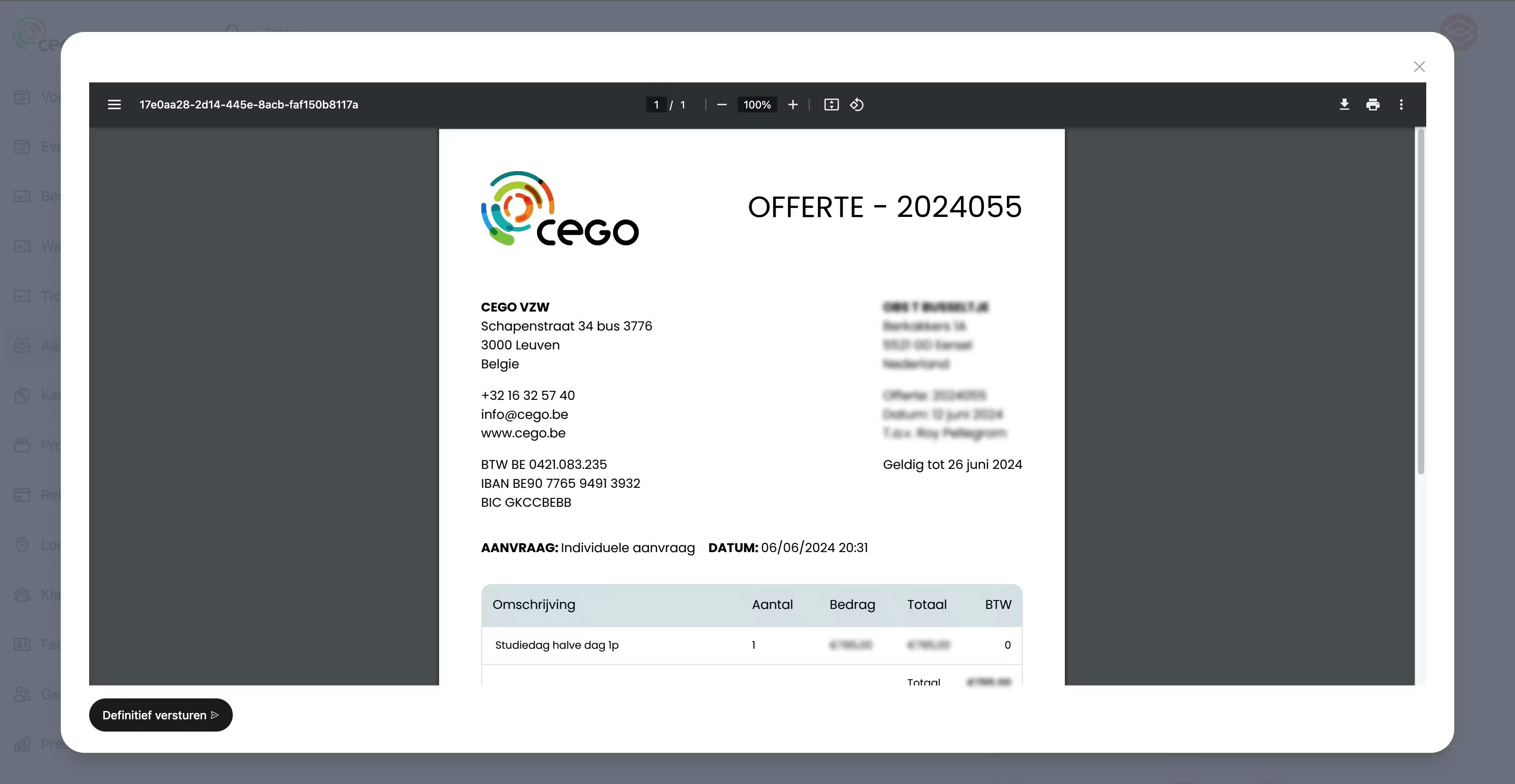Image resolution: width=1515 pixels, height=784 pixels.
Task: Click the BTW column header
Action: [x=998, y=605]
